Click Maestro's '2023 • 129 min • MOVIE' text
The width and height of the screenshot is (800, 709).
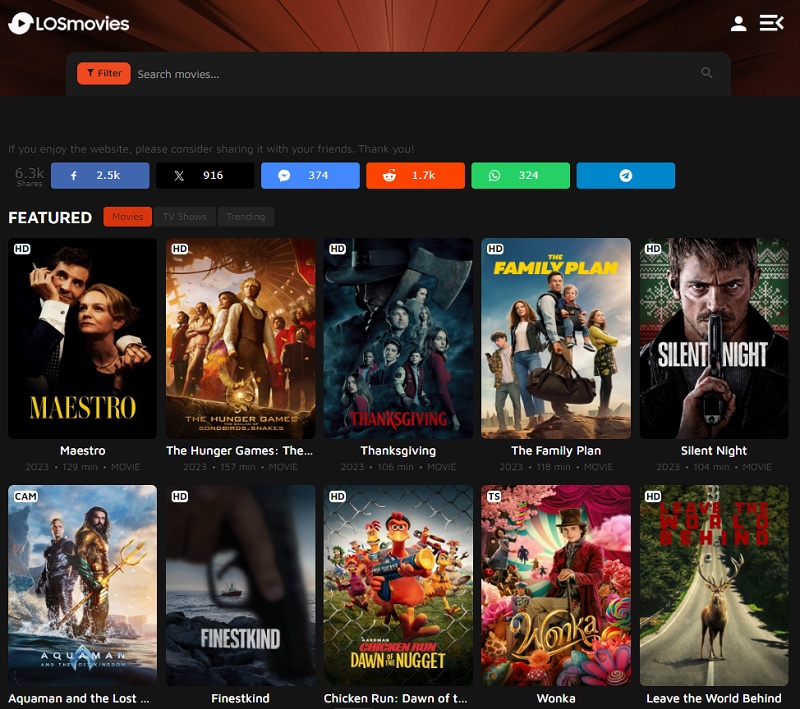[x=83, y=467]
